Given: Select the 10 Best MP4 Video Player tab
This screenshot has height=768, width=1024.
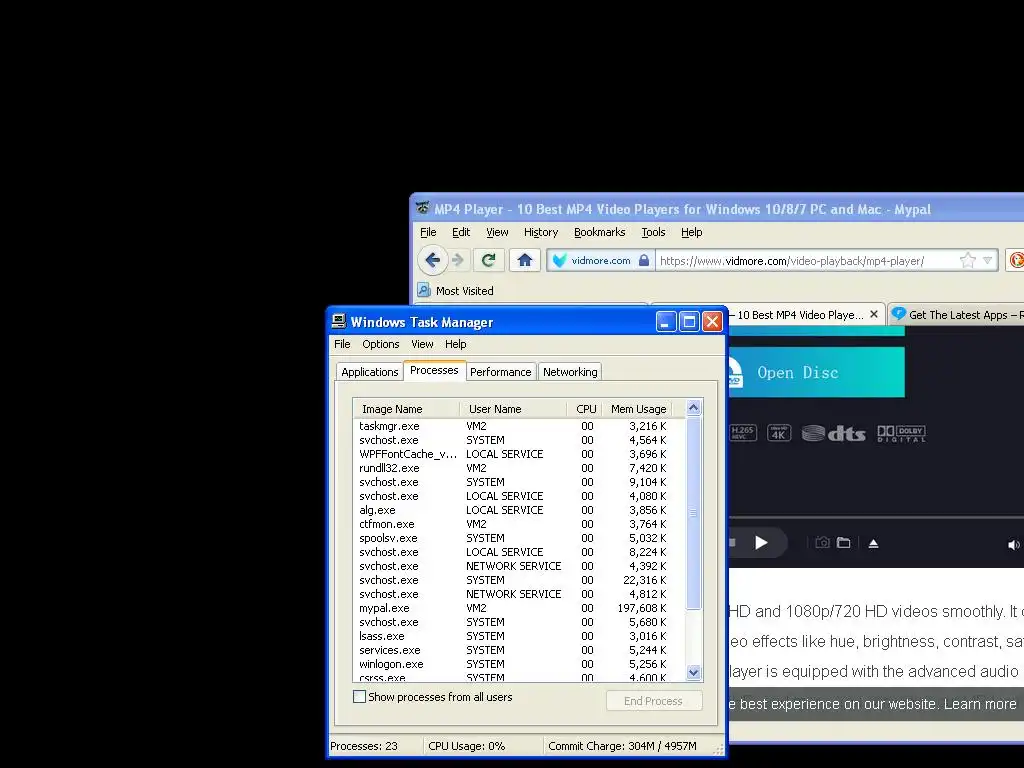Looking at the screenshot, I should click(x=800, y=315).
